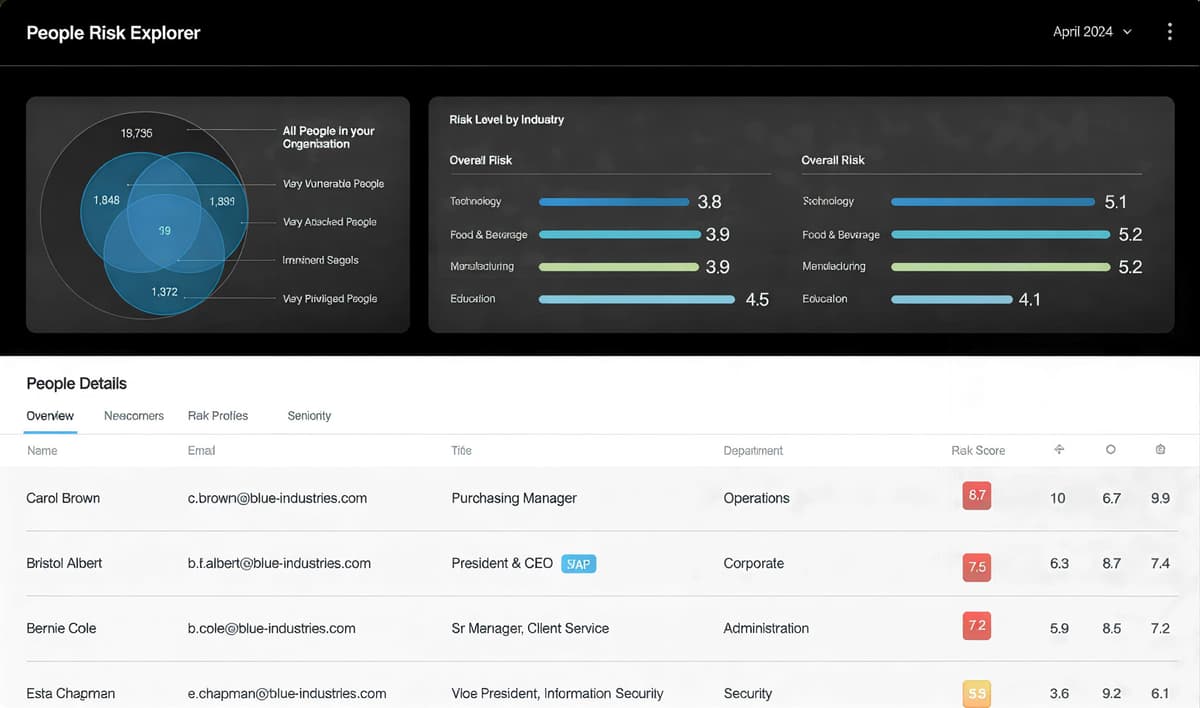The width and height of the screenshot is (1200, 708).
Task: Open the three-dot more options menu
Action: coord(1169,32)
